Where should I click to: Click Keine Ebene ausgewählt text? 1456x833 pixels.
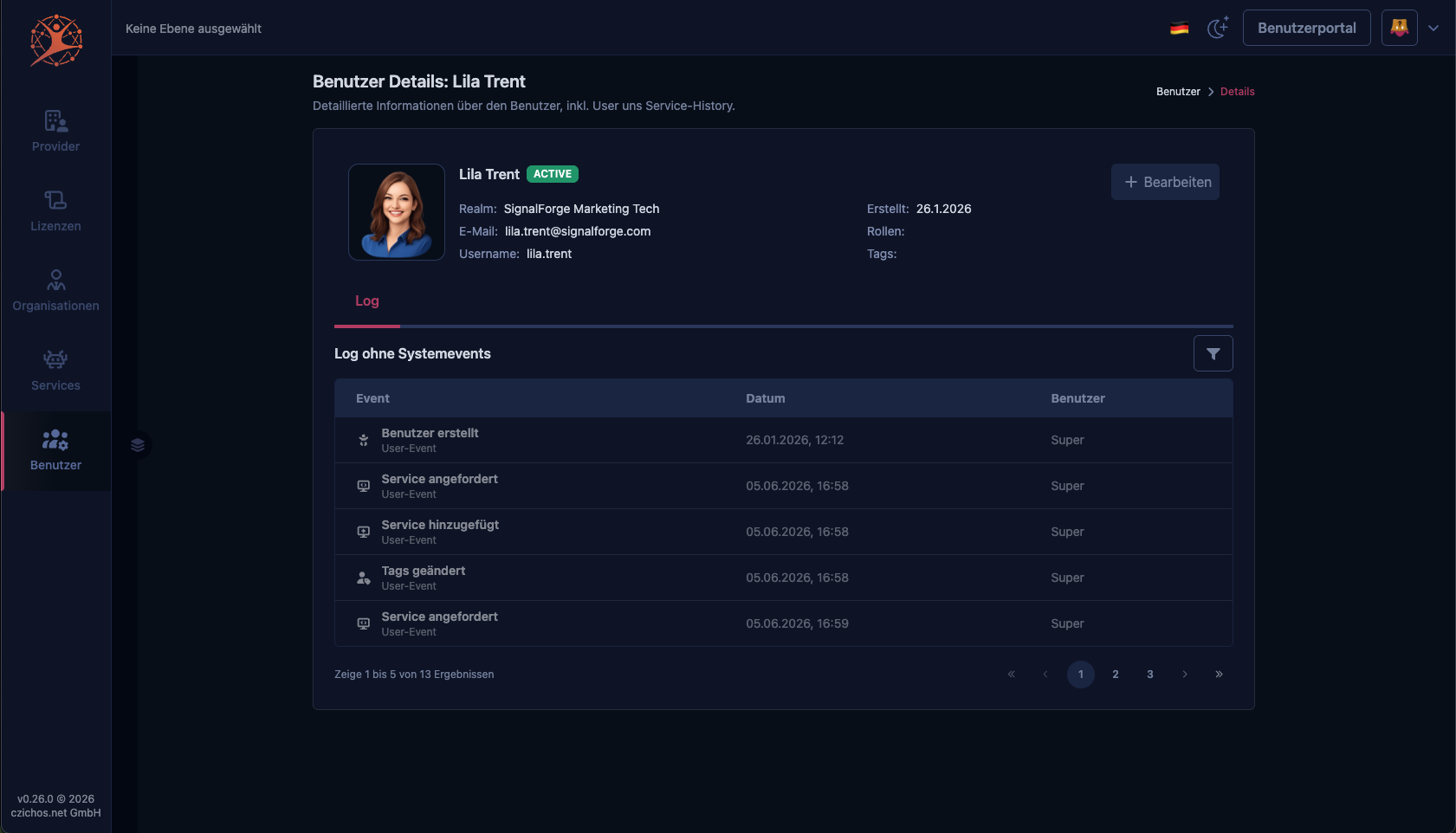click(193, 29)
